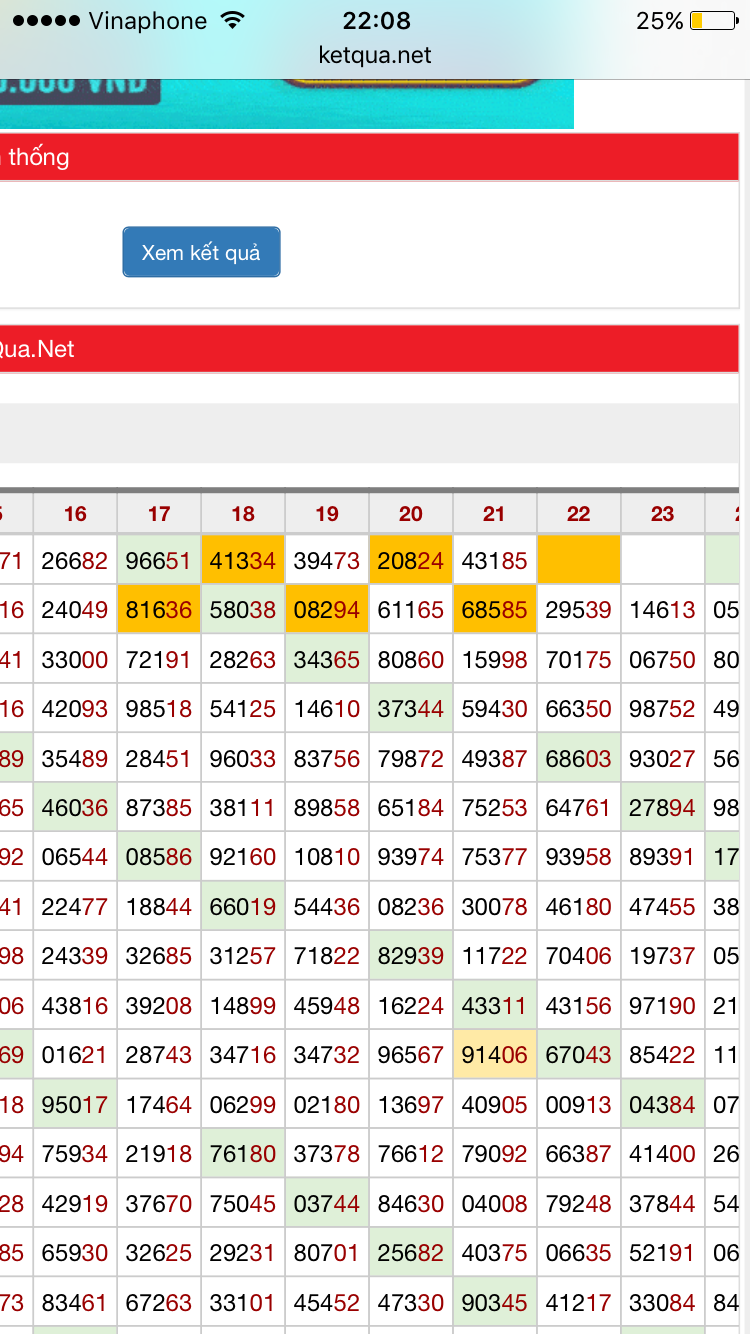This screenshot has width=750, height=1334.
Task: Tap the green cell 90345
Action: pyautogui.click(x=495, y=1302)
